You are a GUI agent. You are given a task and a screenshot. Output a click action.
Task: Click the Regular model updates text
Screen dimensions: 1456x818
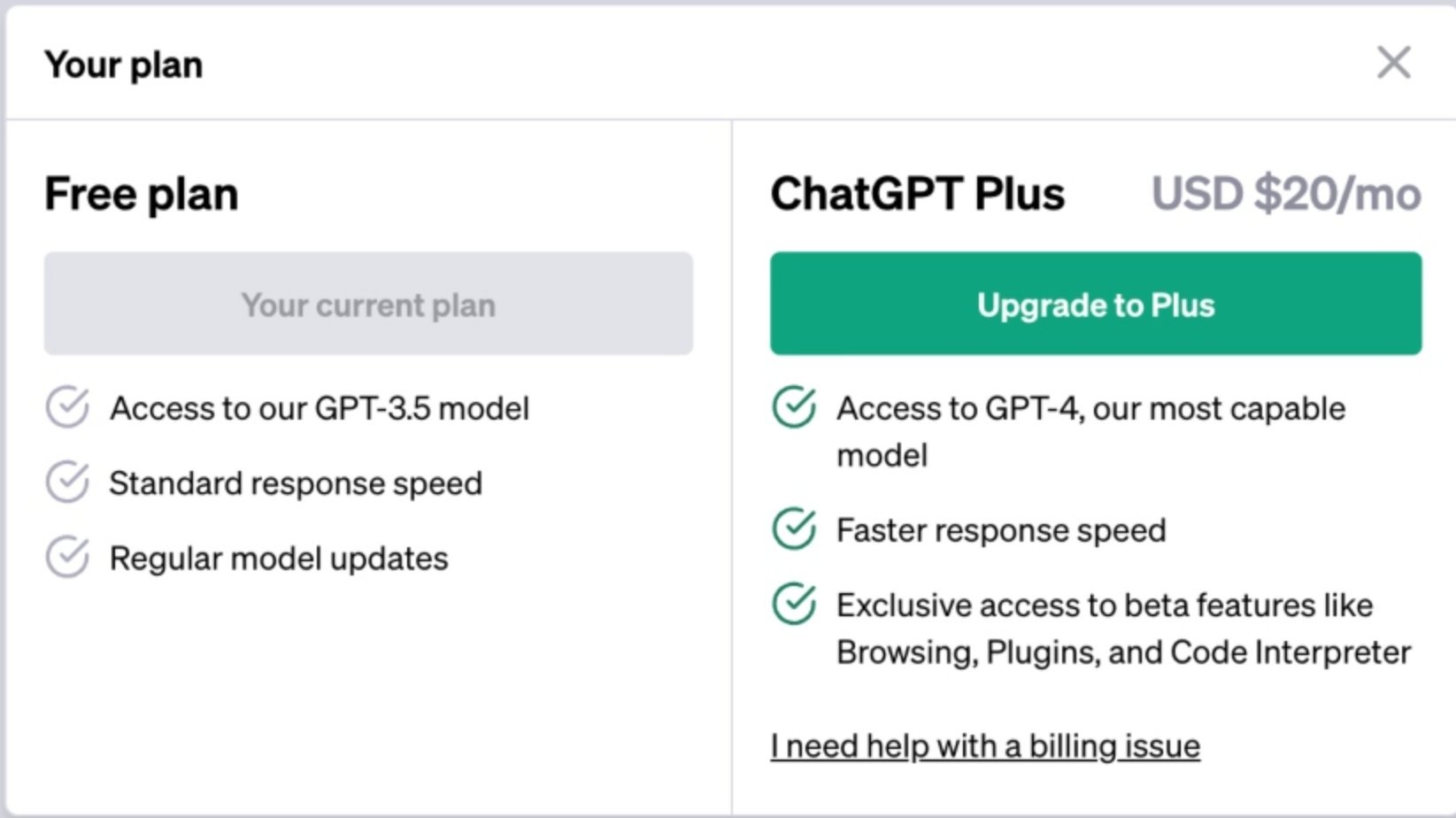coord(279,559)
